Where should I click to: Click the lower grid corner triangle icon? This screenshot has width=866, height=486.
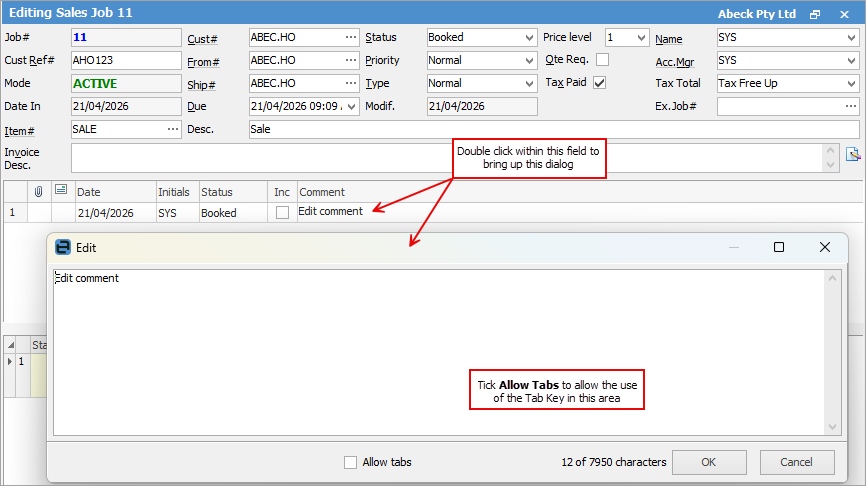[x=10, y=345]
